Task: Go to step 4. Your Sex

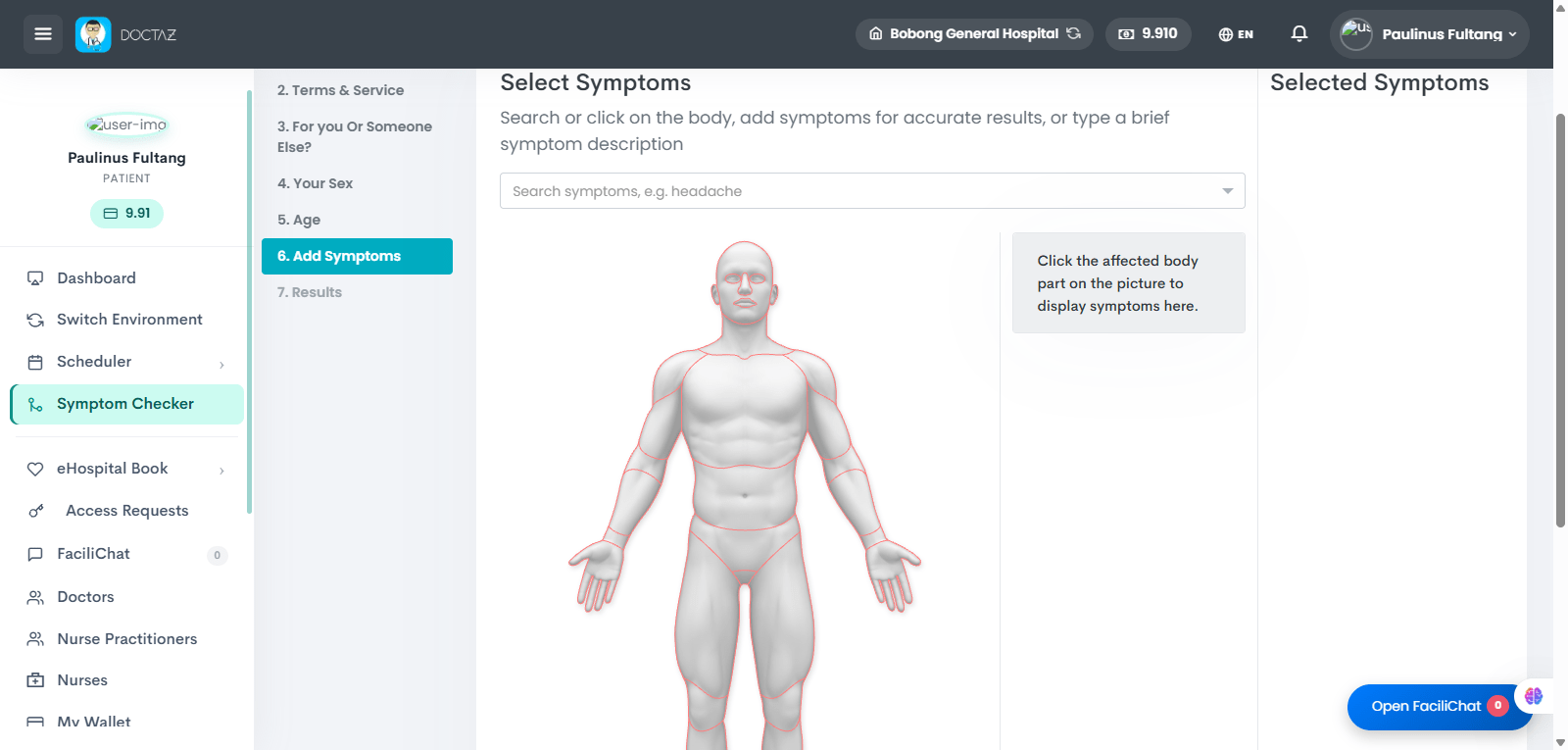Action: point(315,183)
